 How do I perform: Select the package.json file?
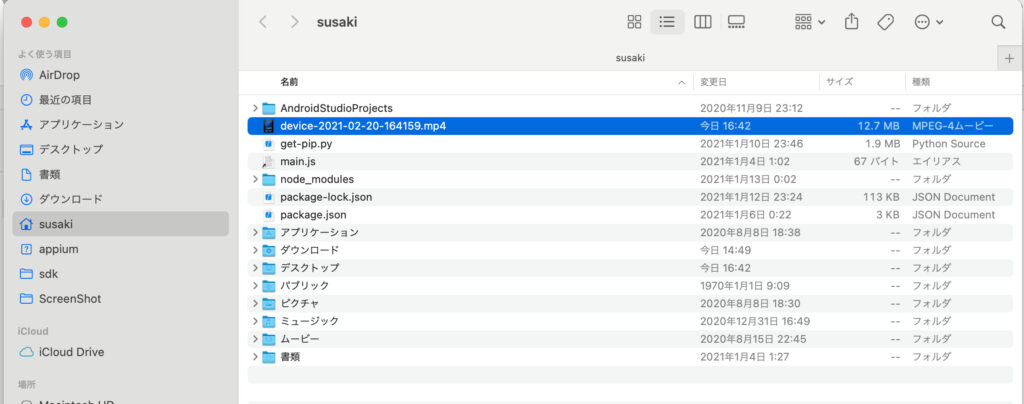coord(630,215)
